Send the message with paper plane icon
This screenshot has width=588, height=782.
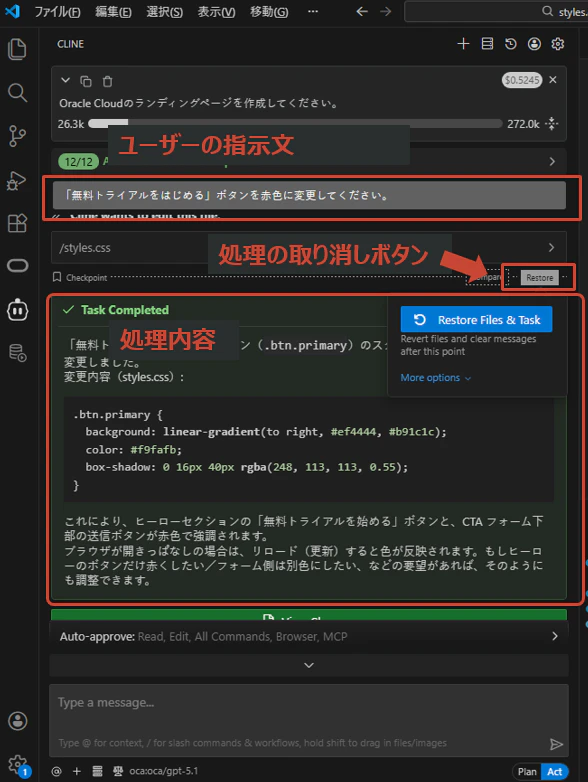(556, 745)
